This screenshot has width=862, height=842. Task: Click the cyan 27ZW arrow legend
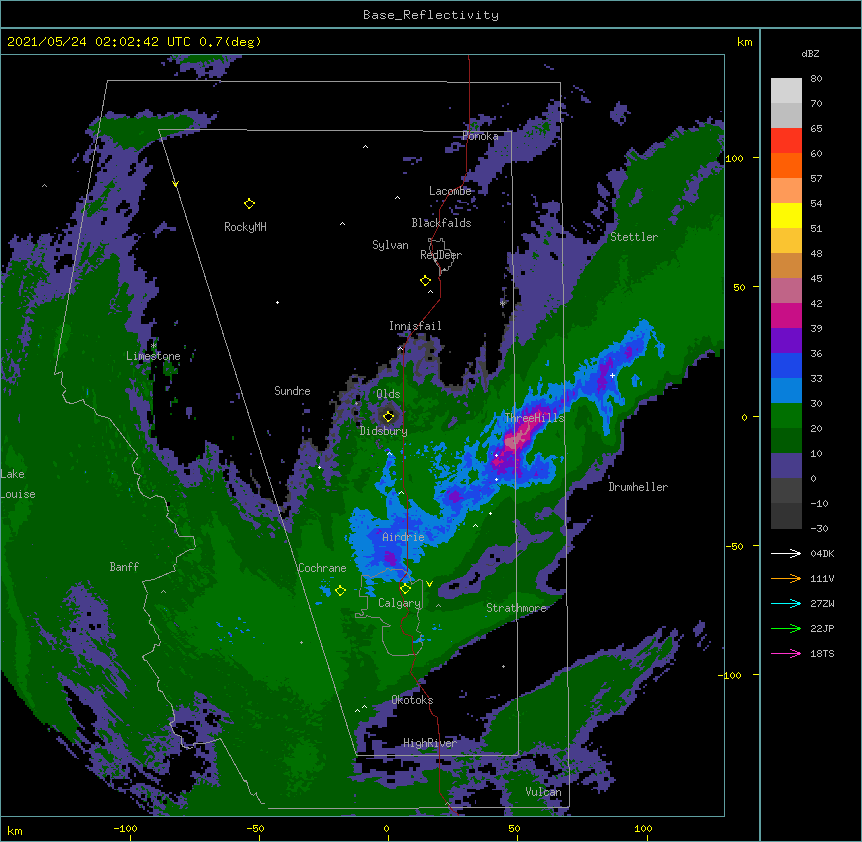pyautogui.click(x=786, y=603)
